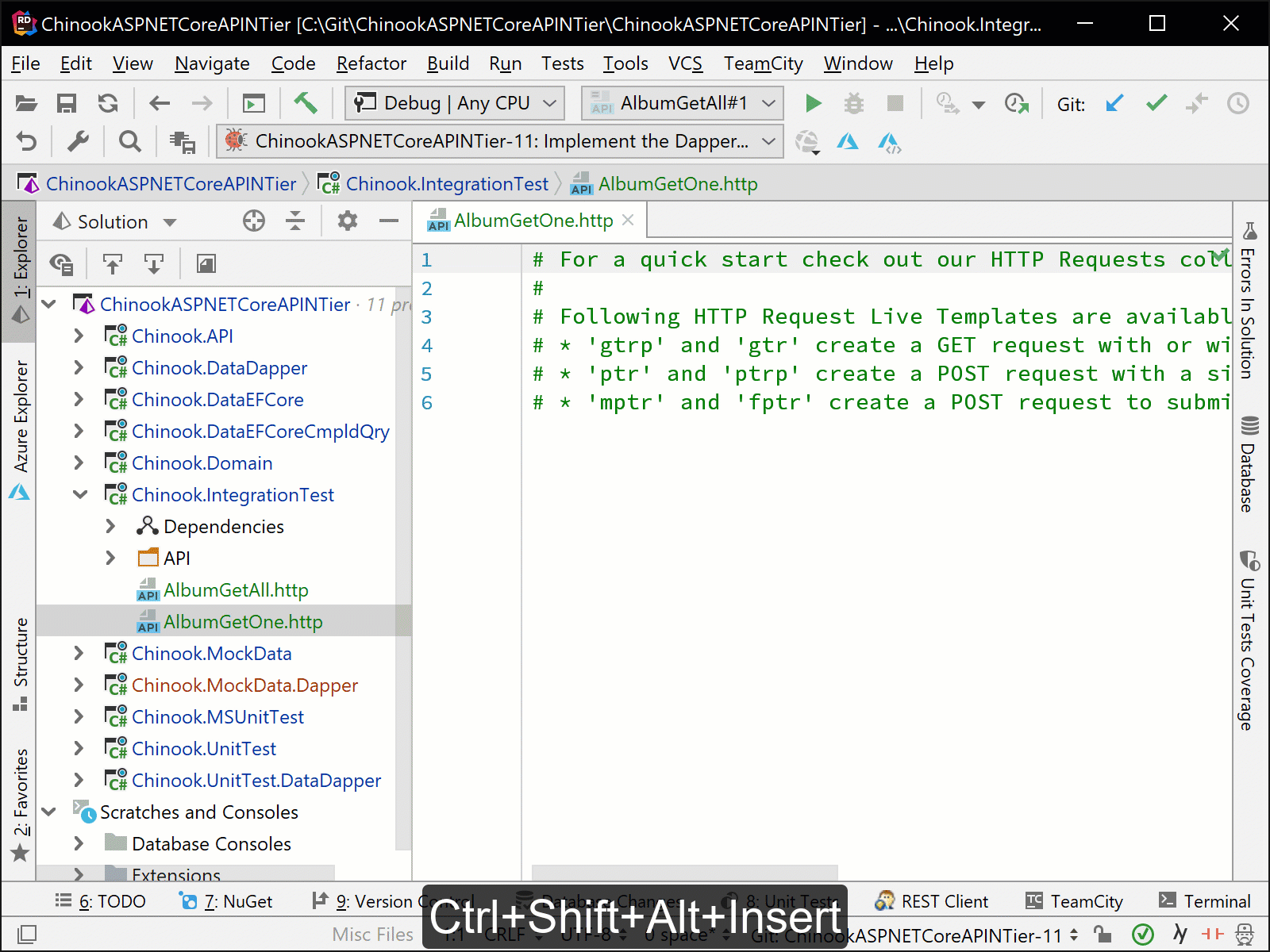
Task: Commit changes via the green checkmark icon
Action: coord(1156,103)
